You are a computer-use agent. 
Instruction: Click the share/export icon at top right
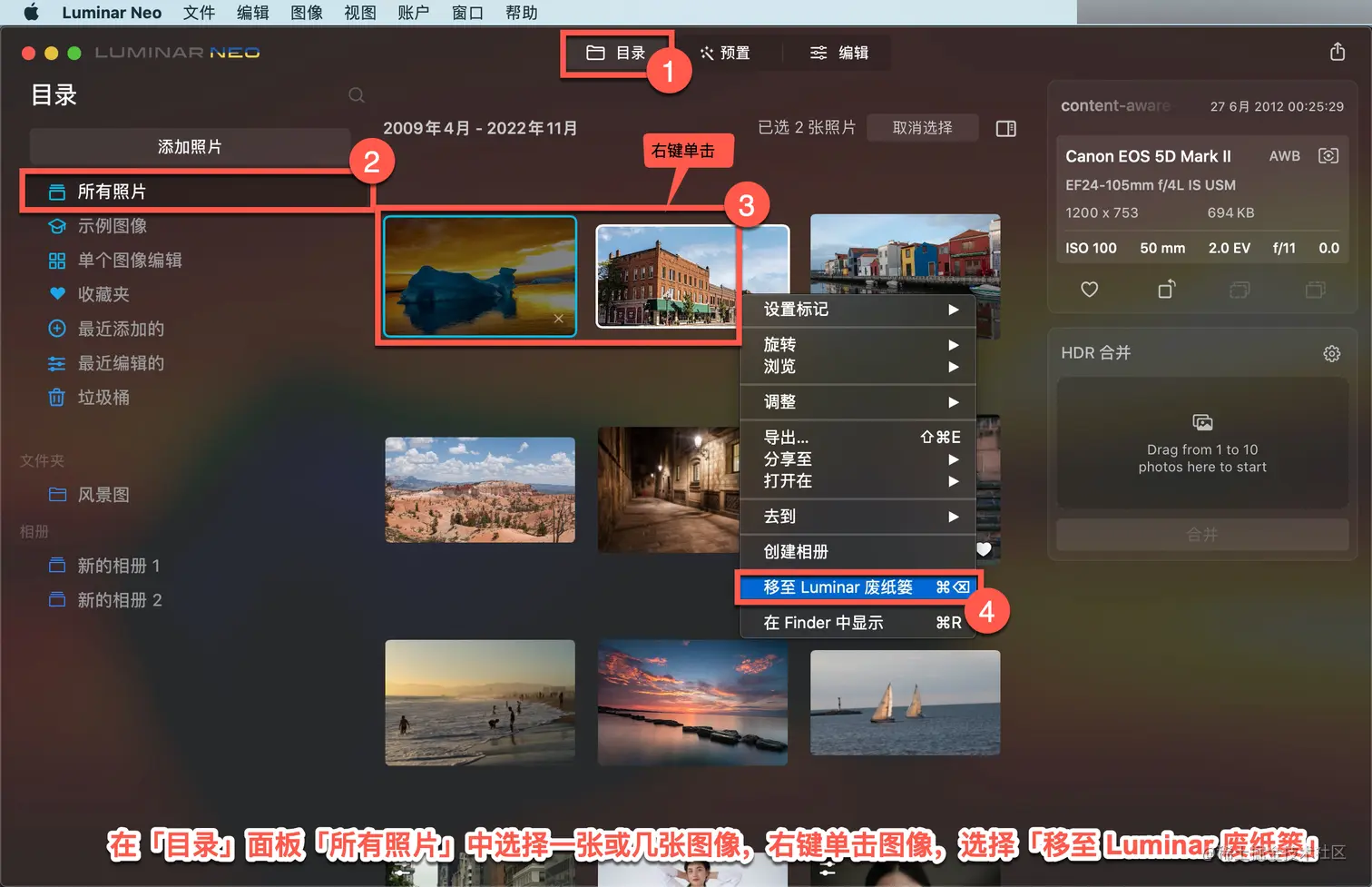coord(1338,52)
